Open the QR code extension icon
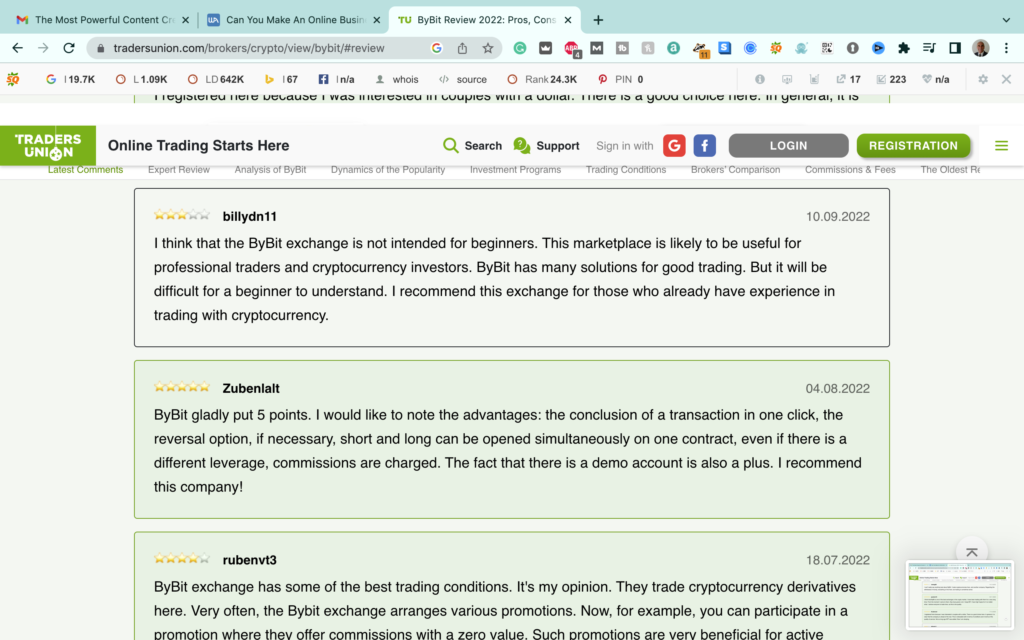The image size is (1024, 640). (827, 48)
